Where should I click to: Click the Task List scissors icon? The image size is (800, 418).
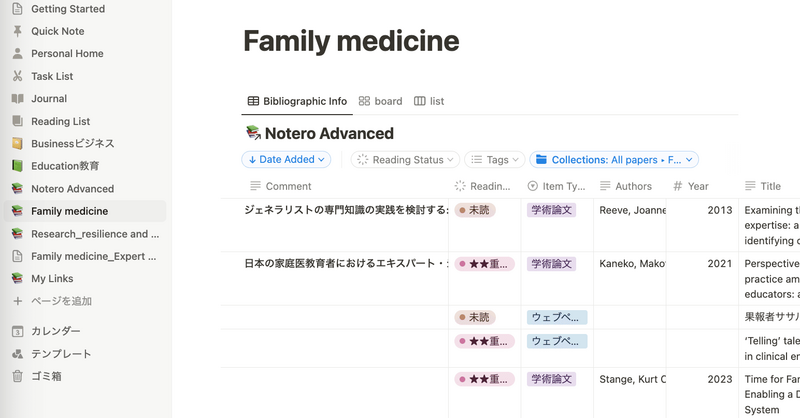(17, 76)
